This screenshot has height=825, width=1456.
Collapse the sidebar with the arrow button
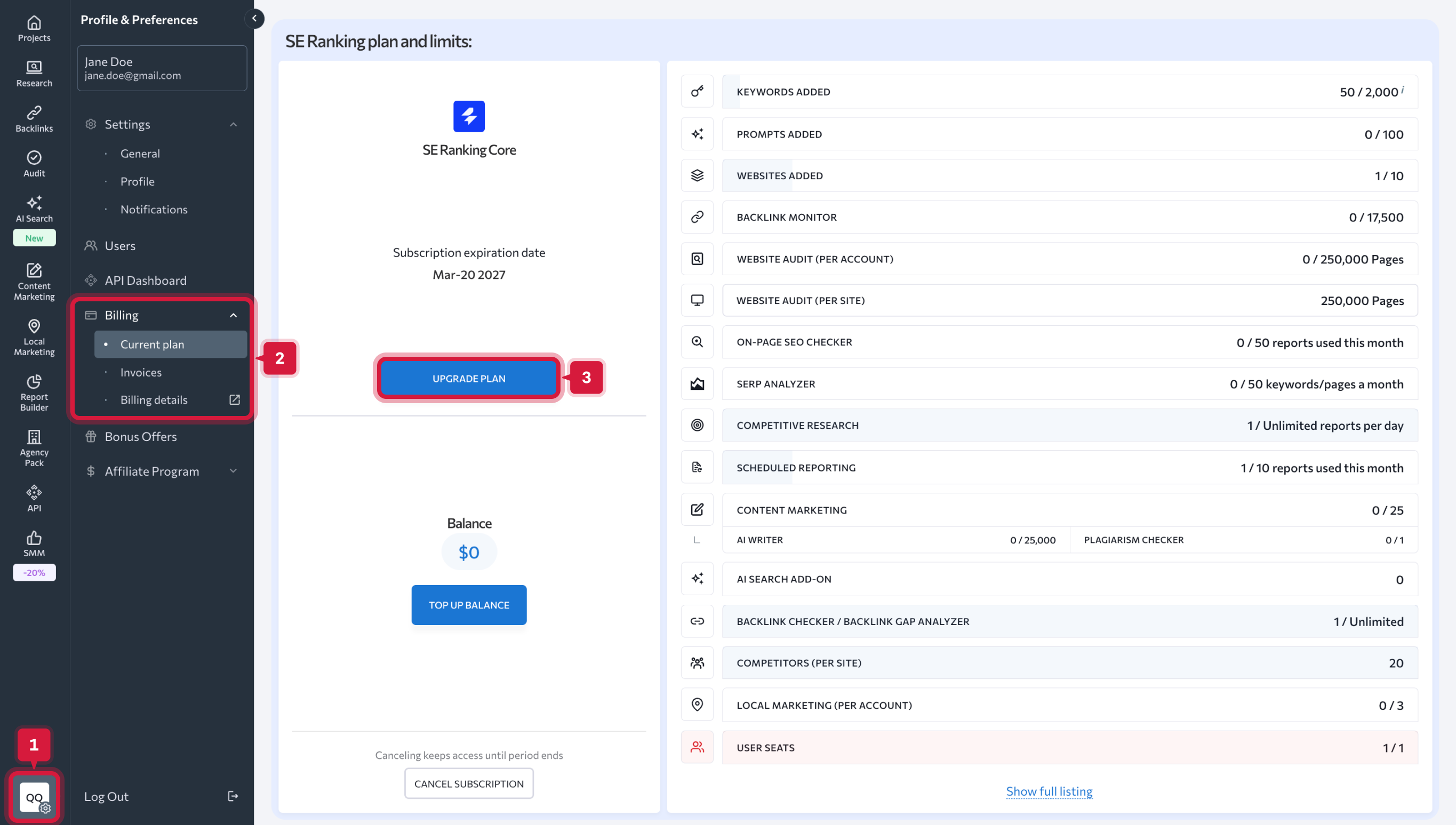click(254, 19)
